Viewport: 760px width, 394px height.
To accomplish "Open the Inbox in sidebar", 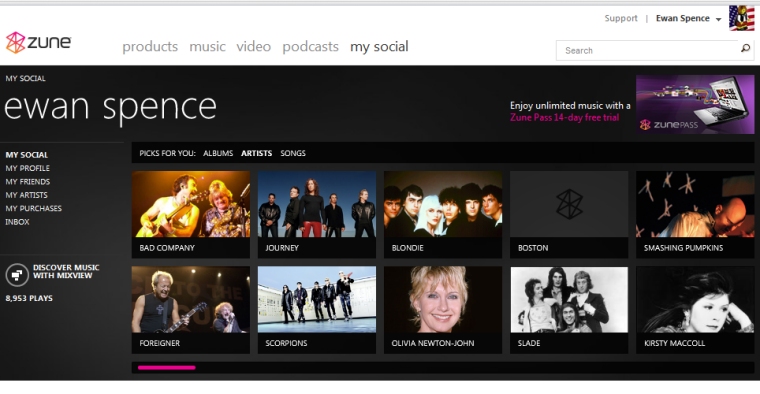I will click(17, 222).
